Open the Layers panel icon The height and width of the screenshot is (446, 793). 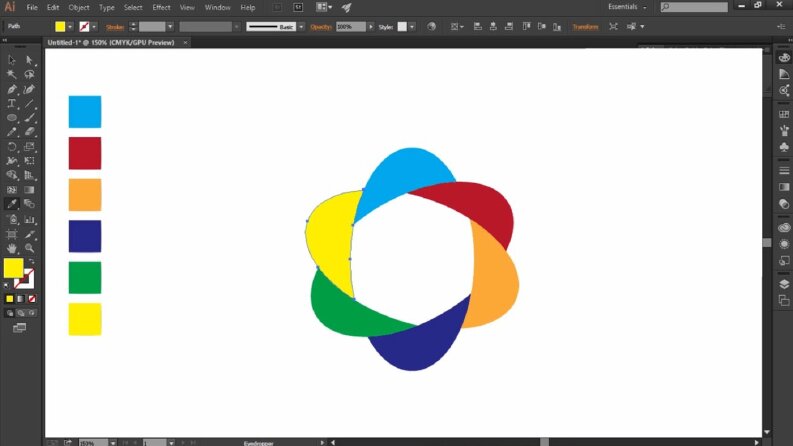coord(784,284)
